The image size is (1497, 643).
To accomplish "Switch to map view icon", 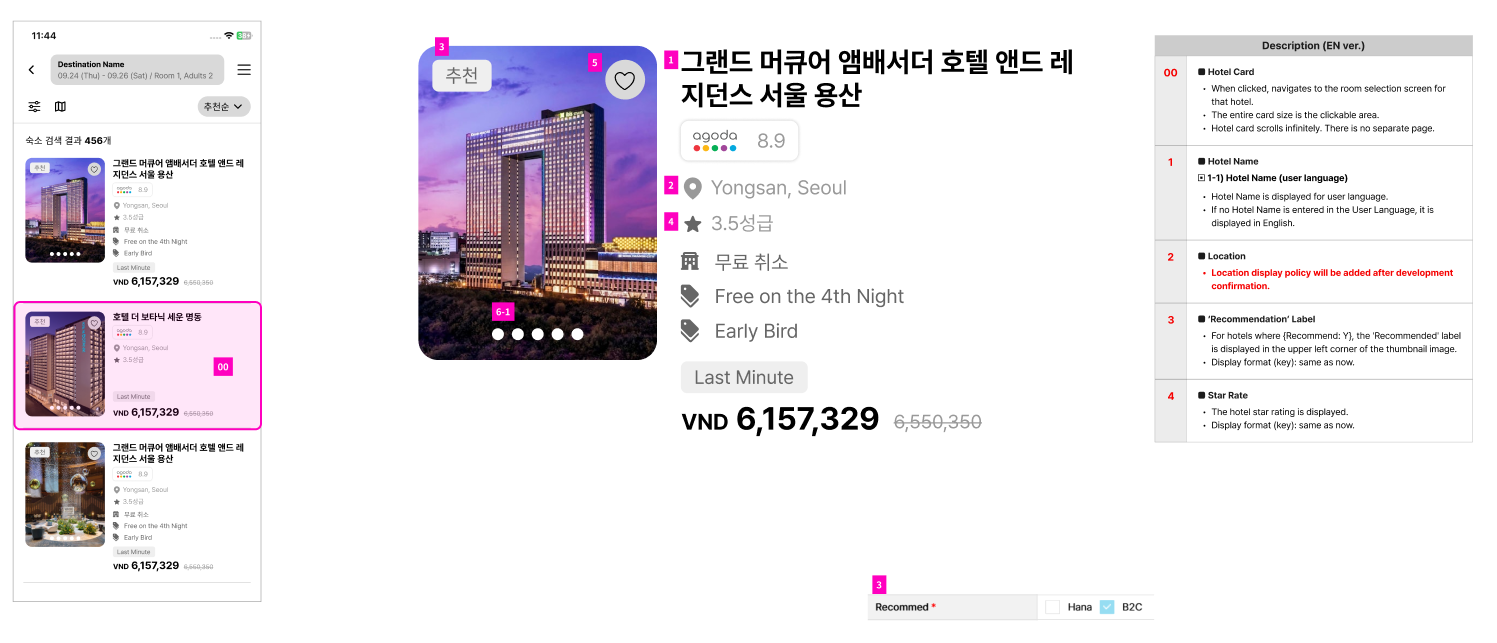I will point(60,106).
